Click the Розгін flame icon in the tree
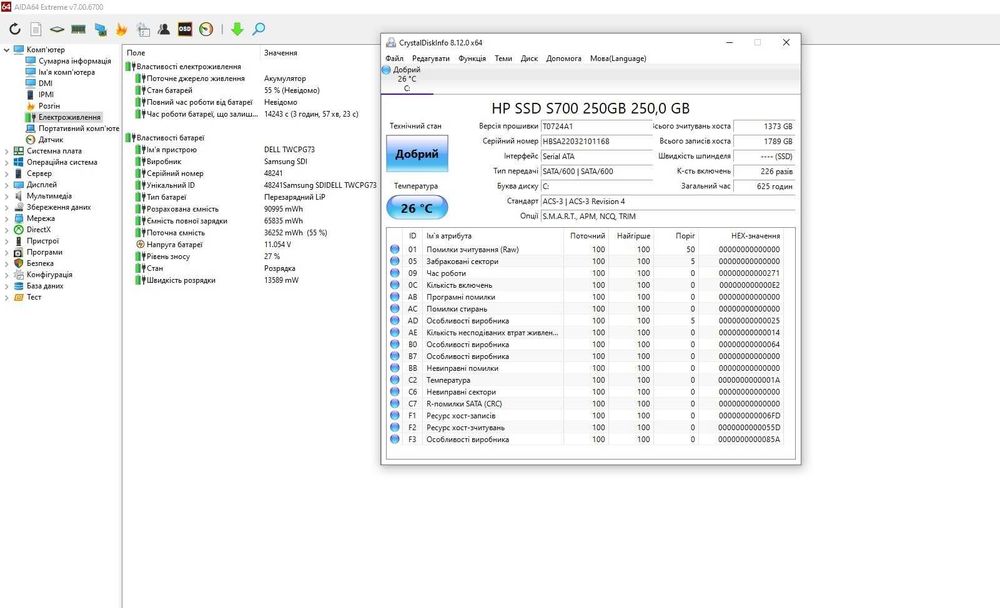Viewport: 1000px width, 608px height. [30, 106]
